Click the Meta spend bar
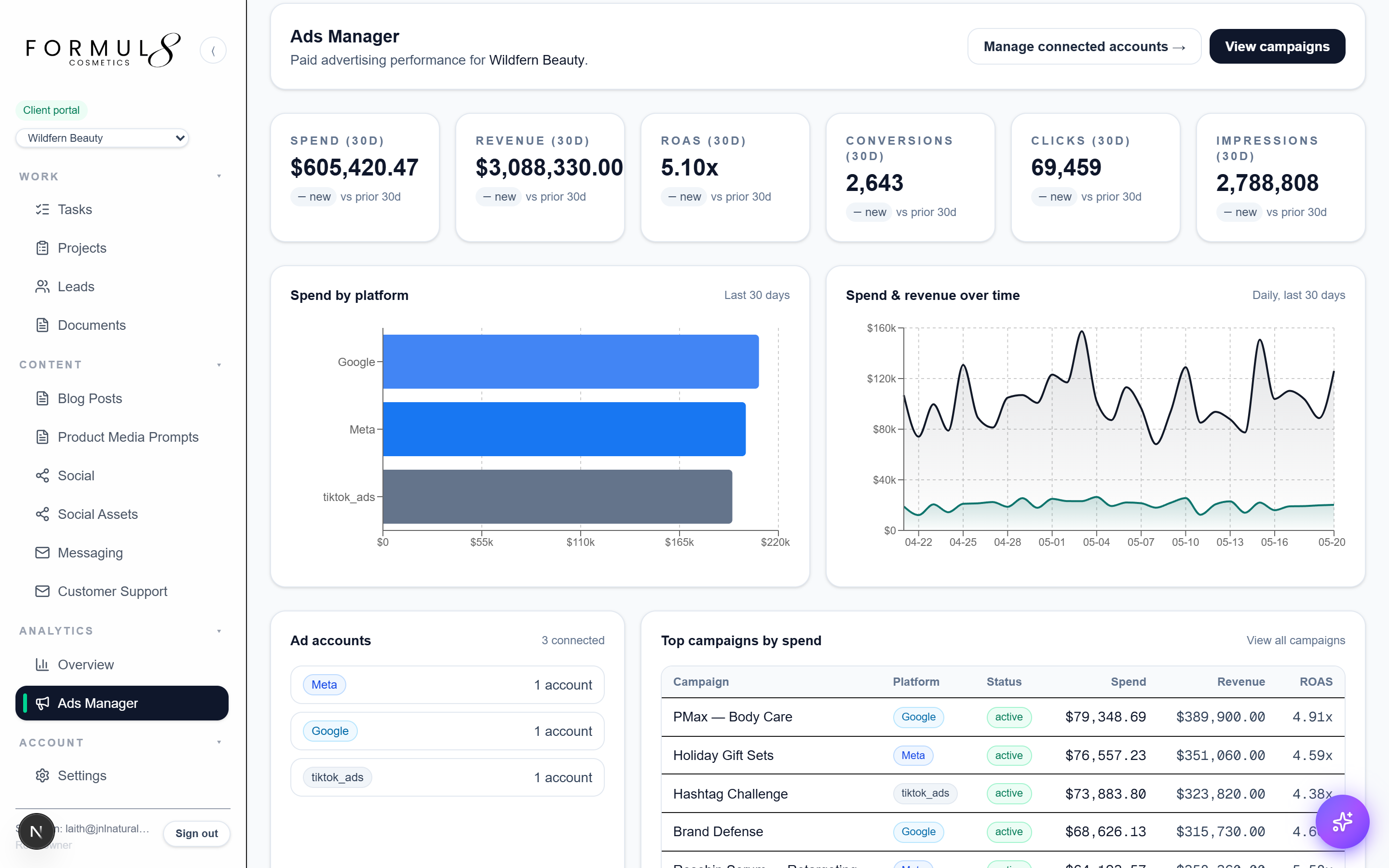The image size is (1389, 868). point(564,429)
